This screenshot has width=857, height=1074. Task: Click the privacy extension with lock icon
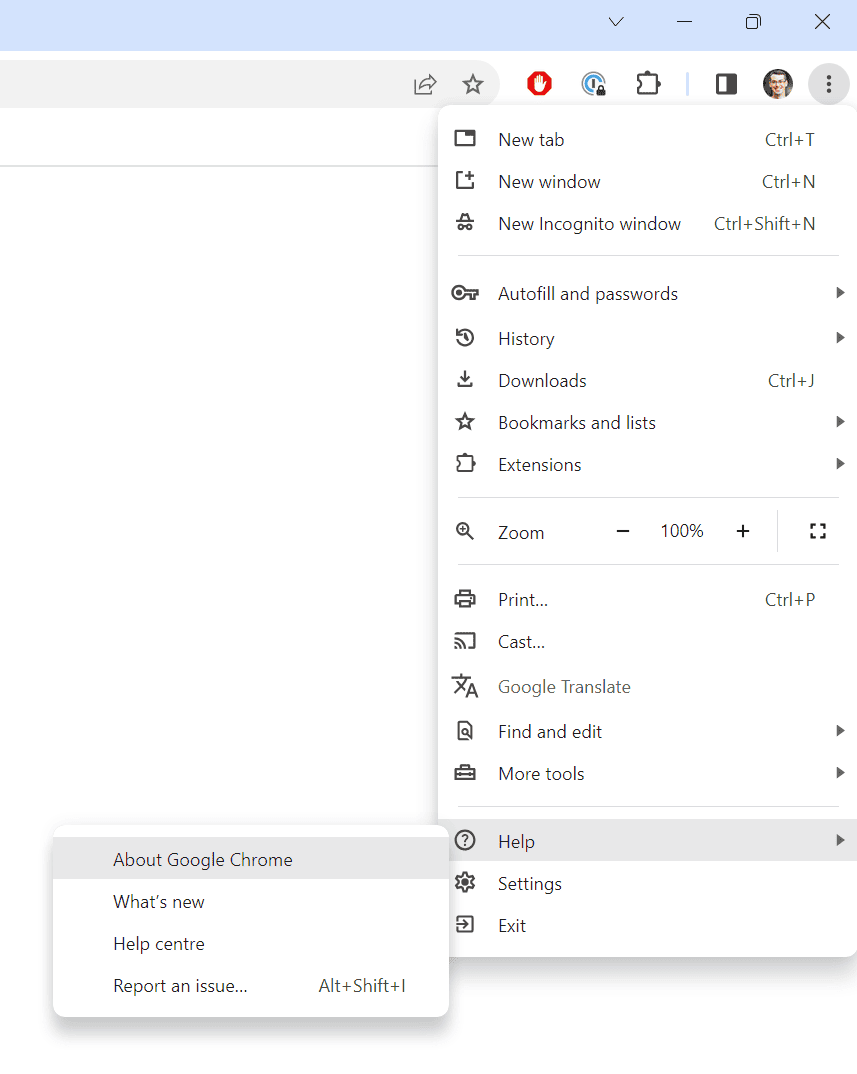[595, 84]
